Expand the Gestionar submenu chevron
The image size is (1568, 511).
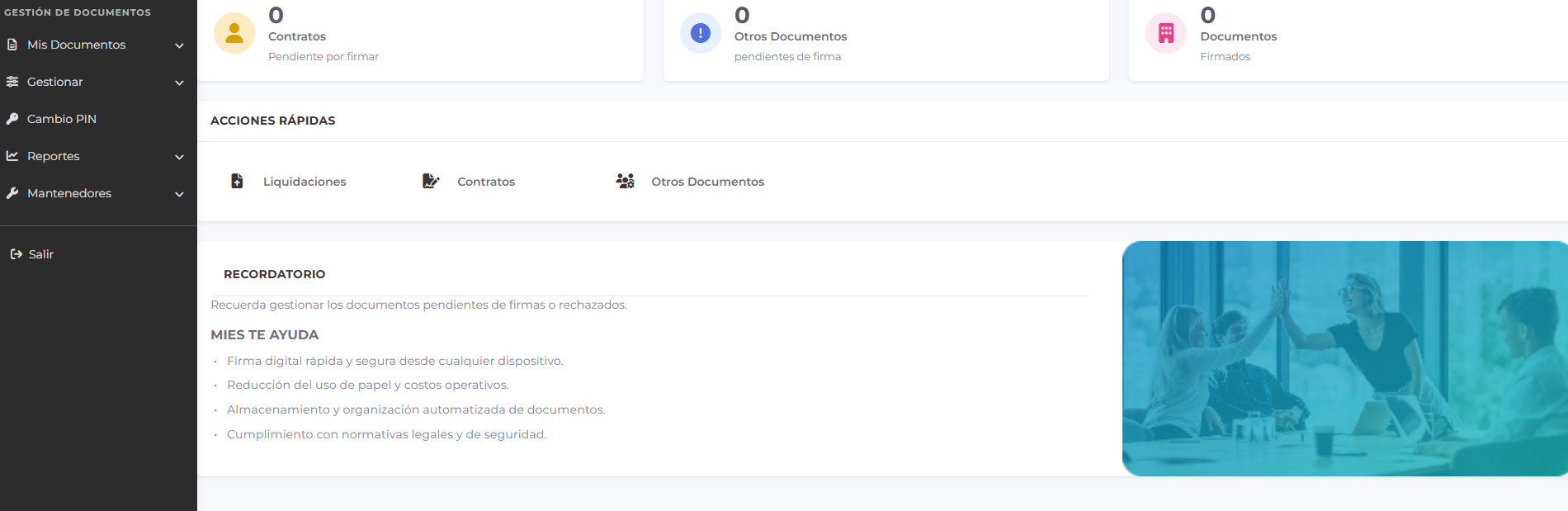[x=179, y=83]
